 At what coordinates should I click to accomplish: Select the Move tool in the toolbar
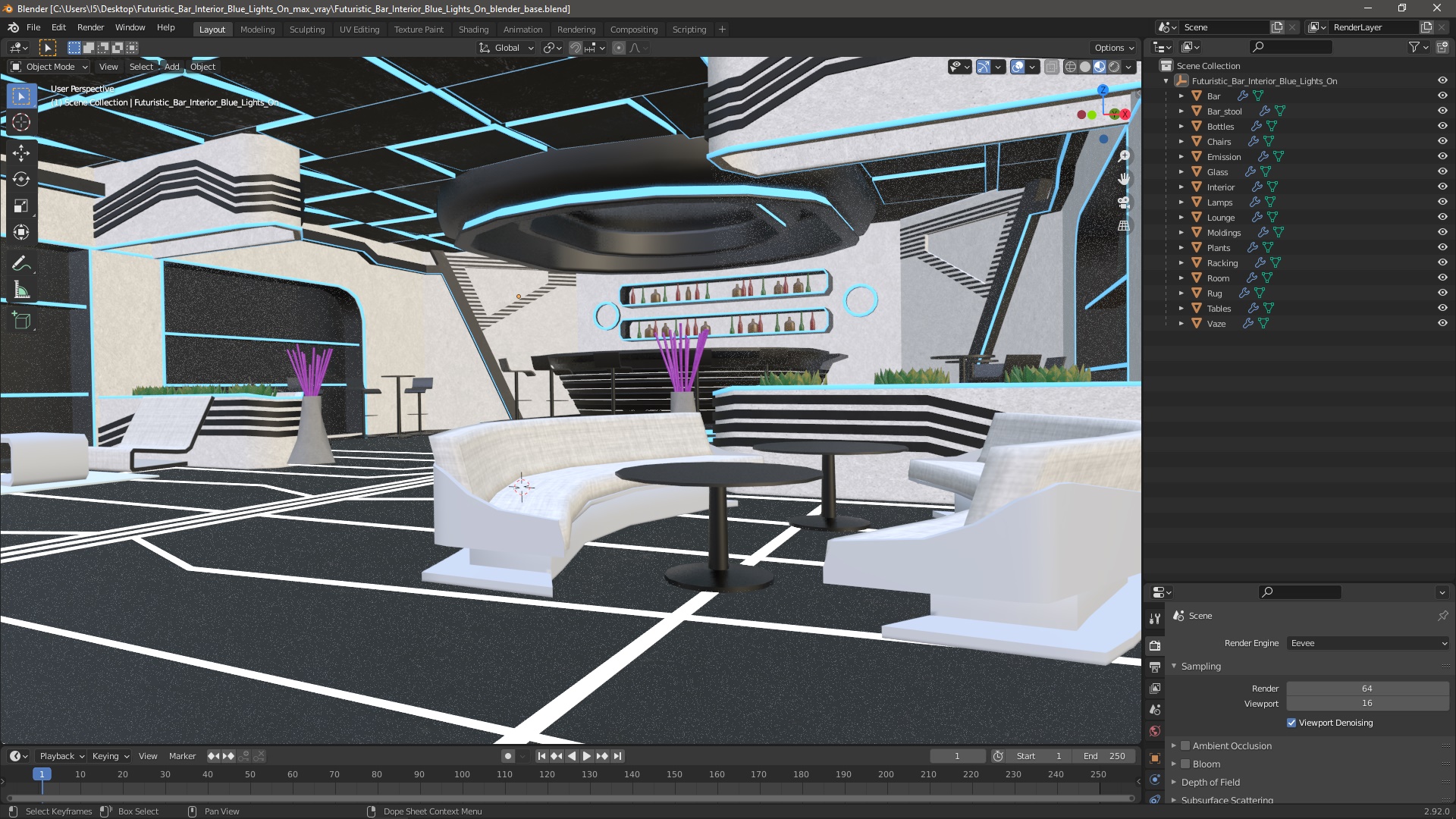[x=21, y=153]
